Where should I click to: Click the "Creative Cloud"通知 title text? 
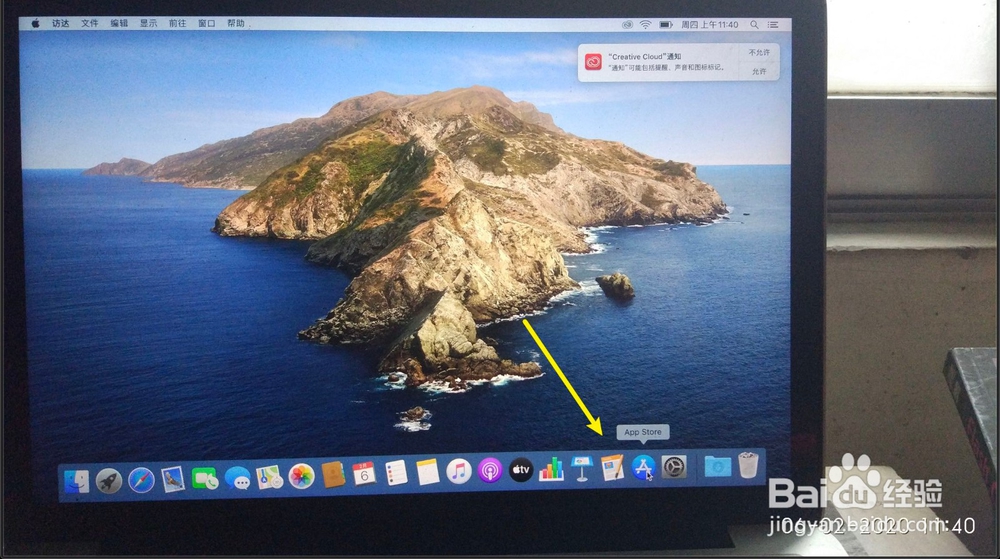coord(644,57)
